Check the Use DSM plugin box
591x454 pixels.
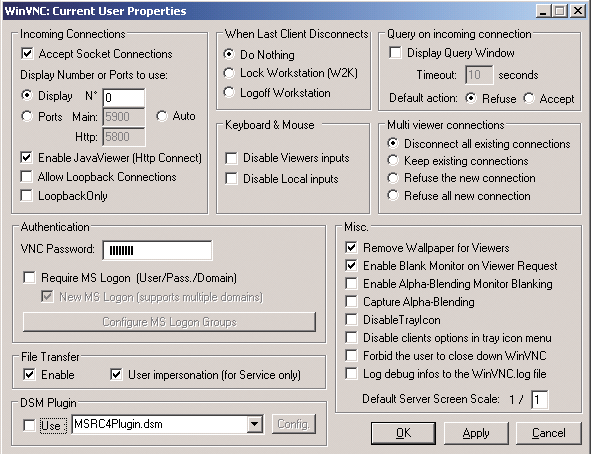(x=29, y=425)
